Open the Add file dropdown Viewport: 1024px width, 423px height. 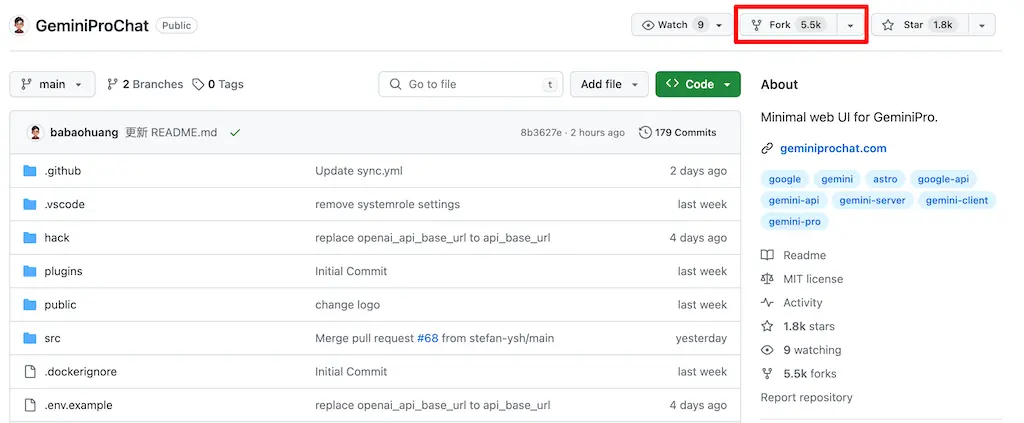point(609,84)
